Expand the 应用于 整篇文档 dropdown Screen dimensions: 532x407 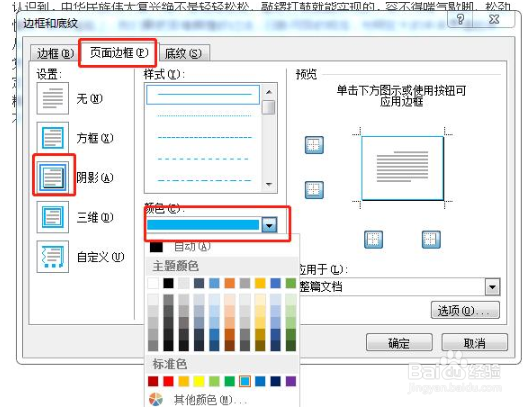pyautogui.click(x=492, y=287)
